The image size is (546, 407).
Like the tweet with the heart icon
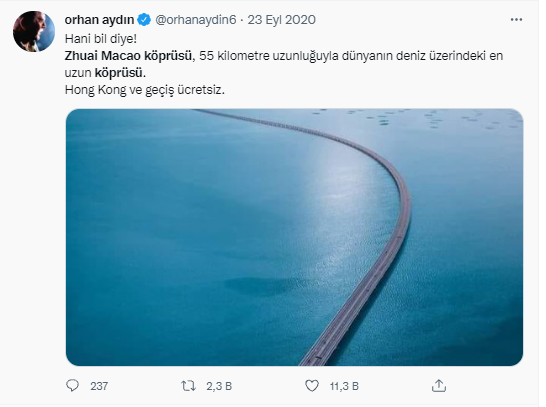coord(312,386)
